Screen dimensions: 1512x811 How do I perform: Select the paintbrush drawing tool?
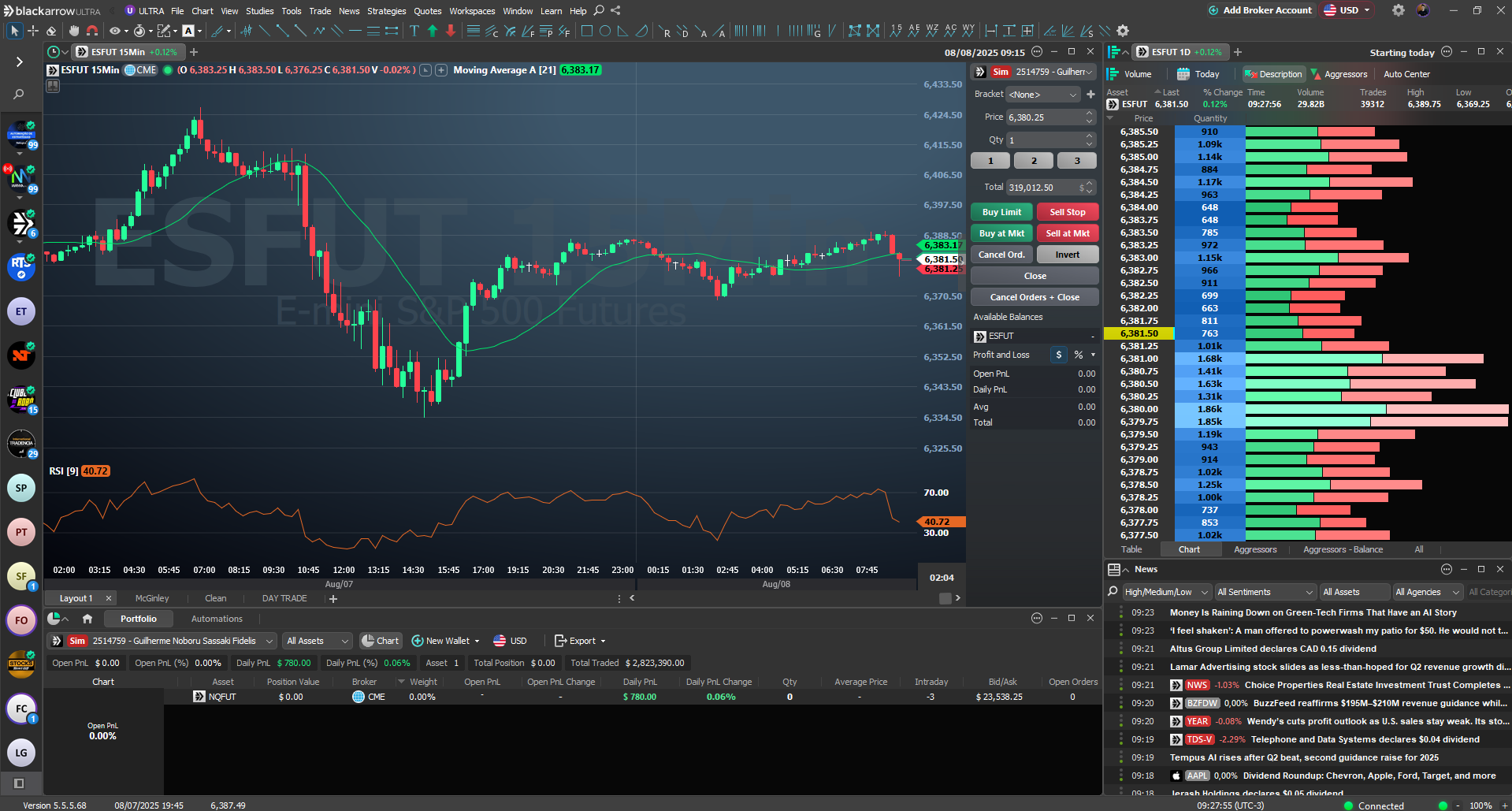tap(217, 31)
